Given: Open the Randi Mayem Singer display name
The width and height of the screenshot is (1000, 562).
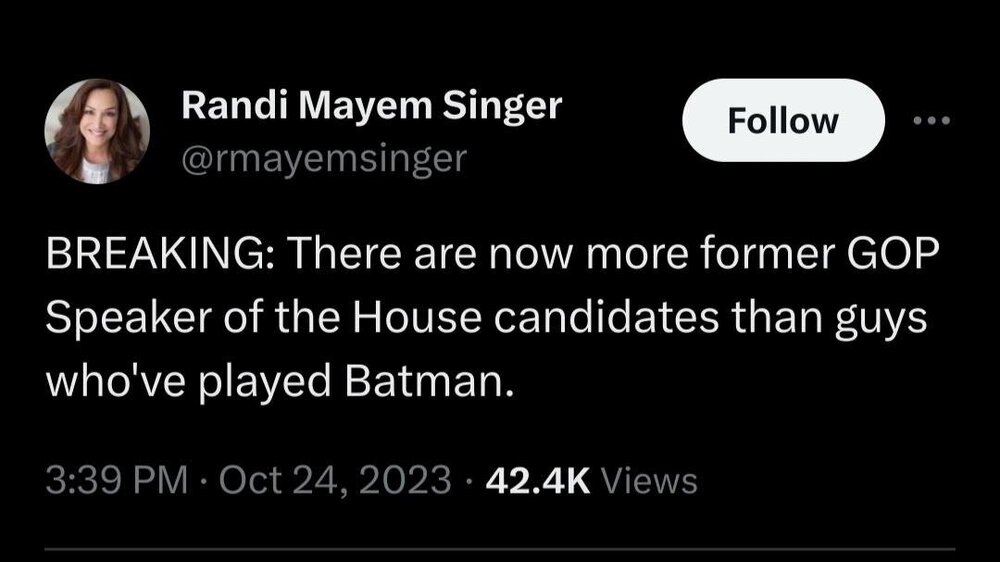Looking at the screenshot, I should [371, 106].
